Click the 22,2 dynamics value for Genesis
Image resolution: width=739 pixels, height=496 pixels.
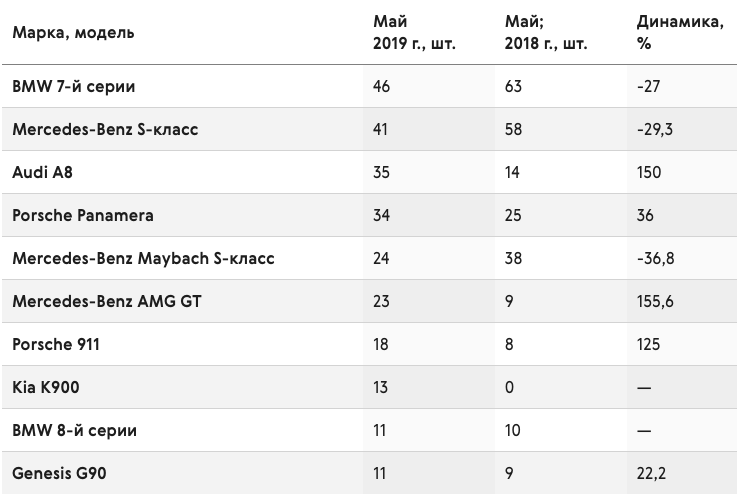[651, 473]
